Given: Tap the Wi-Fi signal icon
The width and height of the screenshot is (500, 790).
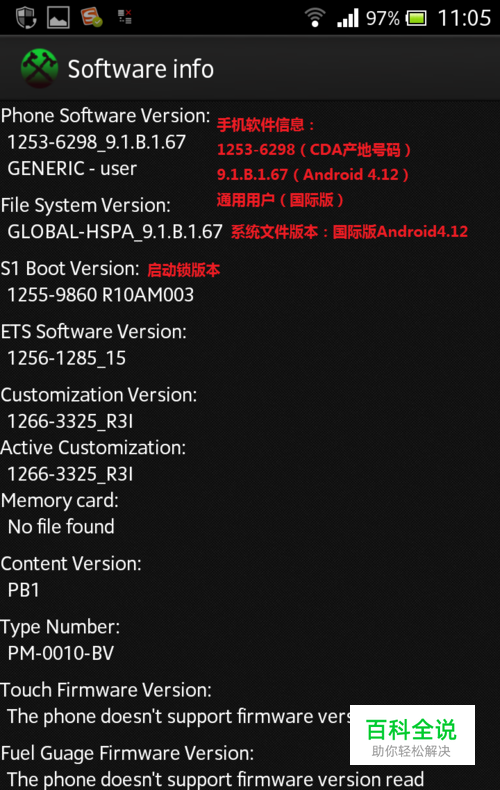Looking at the screenshot, I should (x=315, y=18).
